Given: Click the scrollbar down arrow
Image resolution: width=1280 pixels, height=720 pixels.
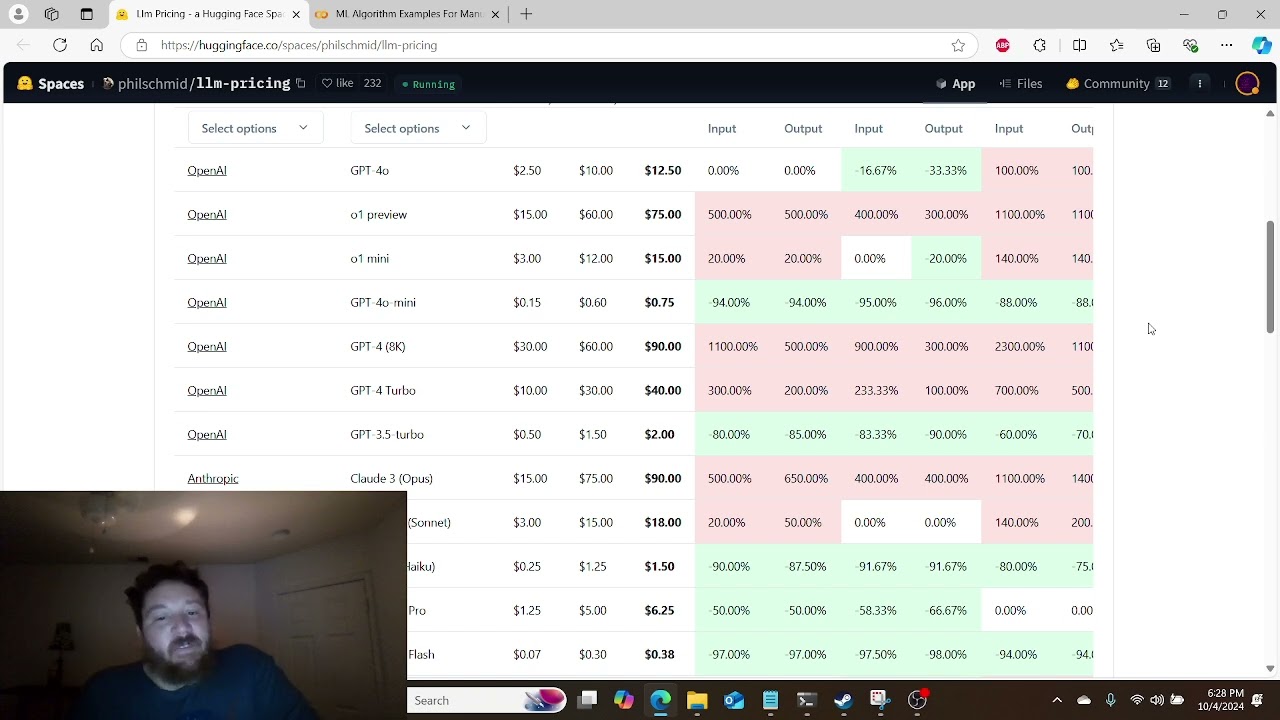Looking at the screenshot, I should [1270, 668].
